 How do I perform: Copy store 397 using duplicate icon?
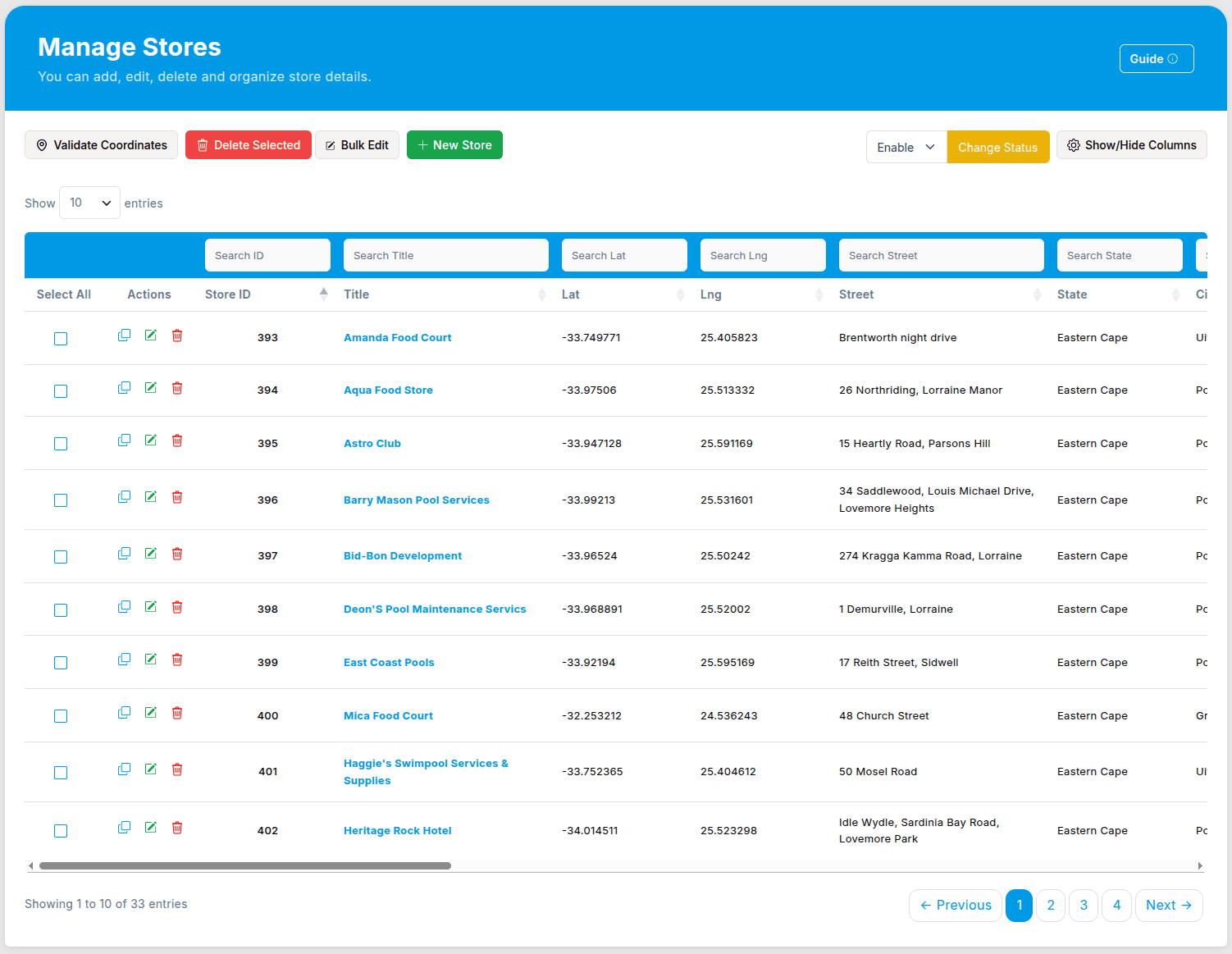pos(125,554)
